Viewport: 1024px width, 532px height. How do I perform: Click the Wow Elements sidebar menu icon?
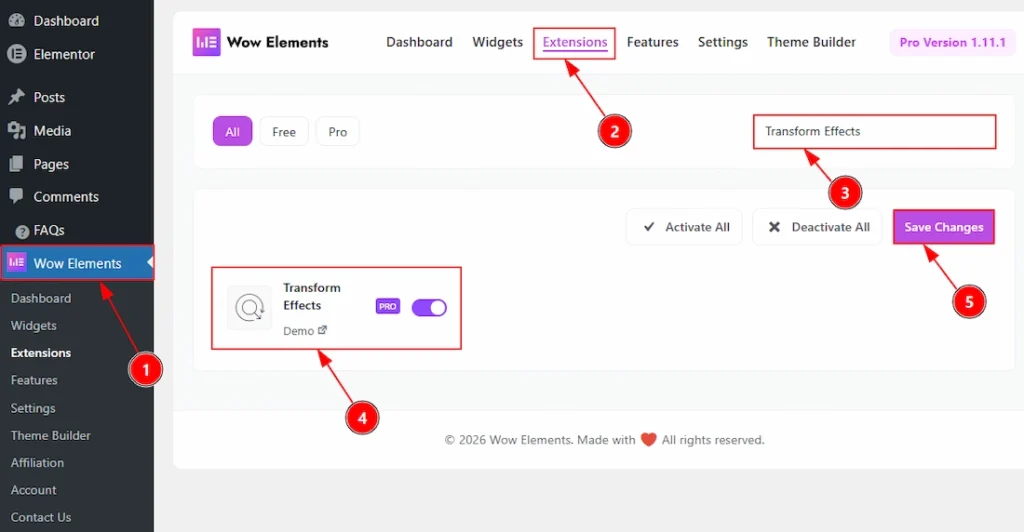click(x=16, y=262)
